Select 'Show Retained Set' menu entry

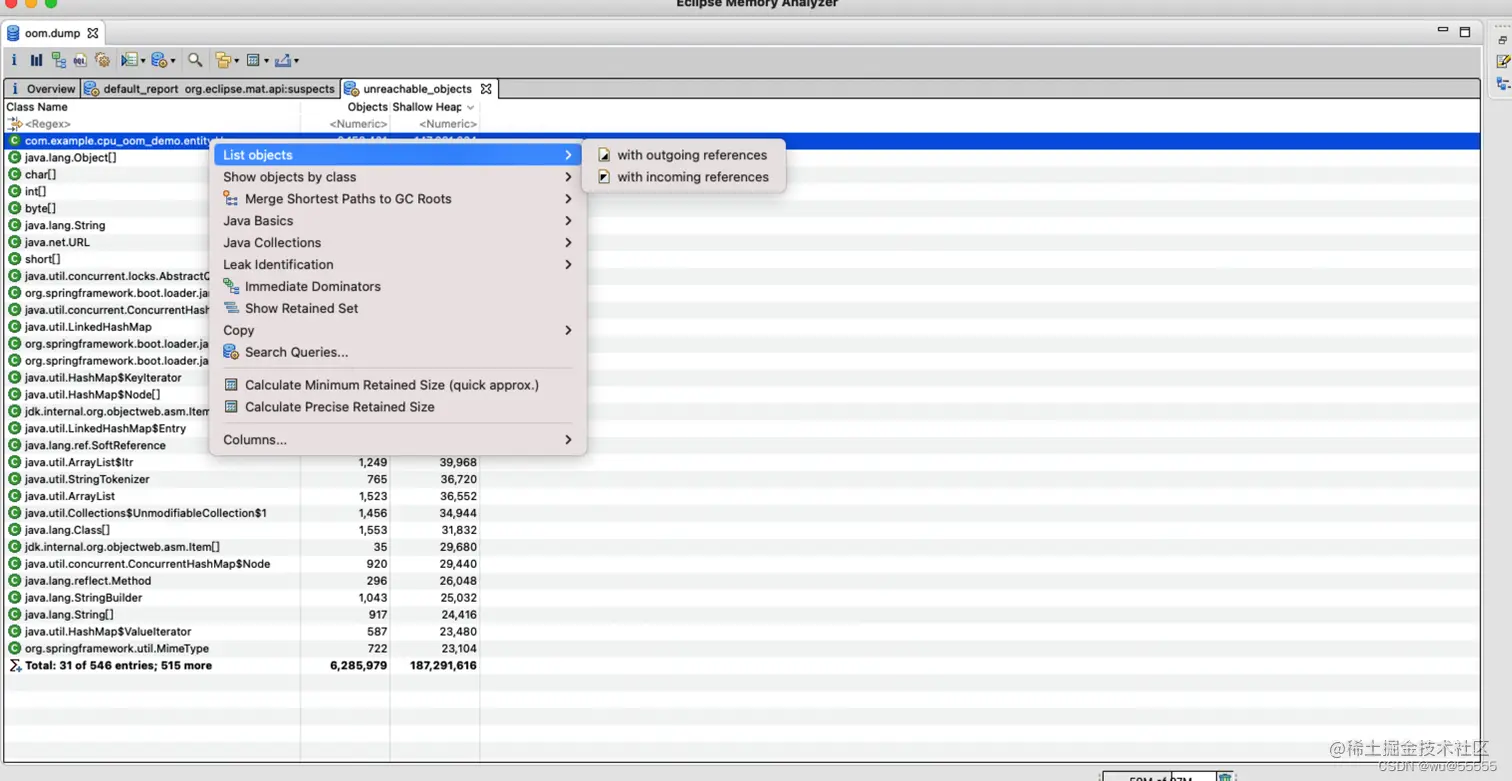398,308
